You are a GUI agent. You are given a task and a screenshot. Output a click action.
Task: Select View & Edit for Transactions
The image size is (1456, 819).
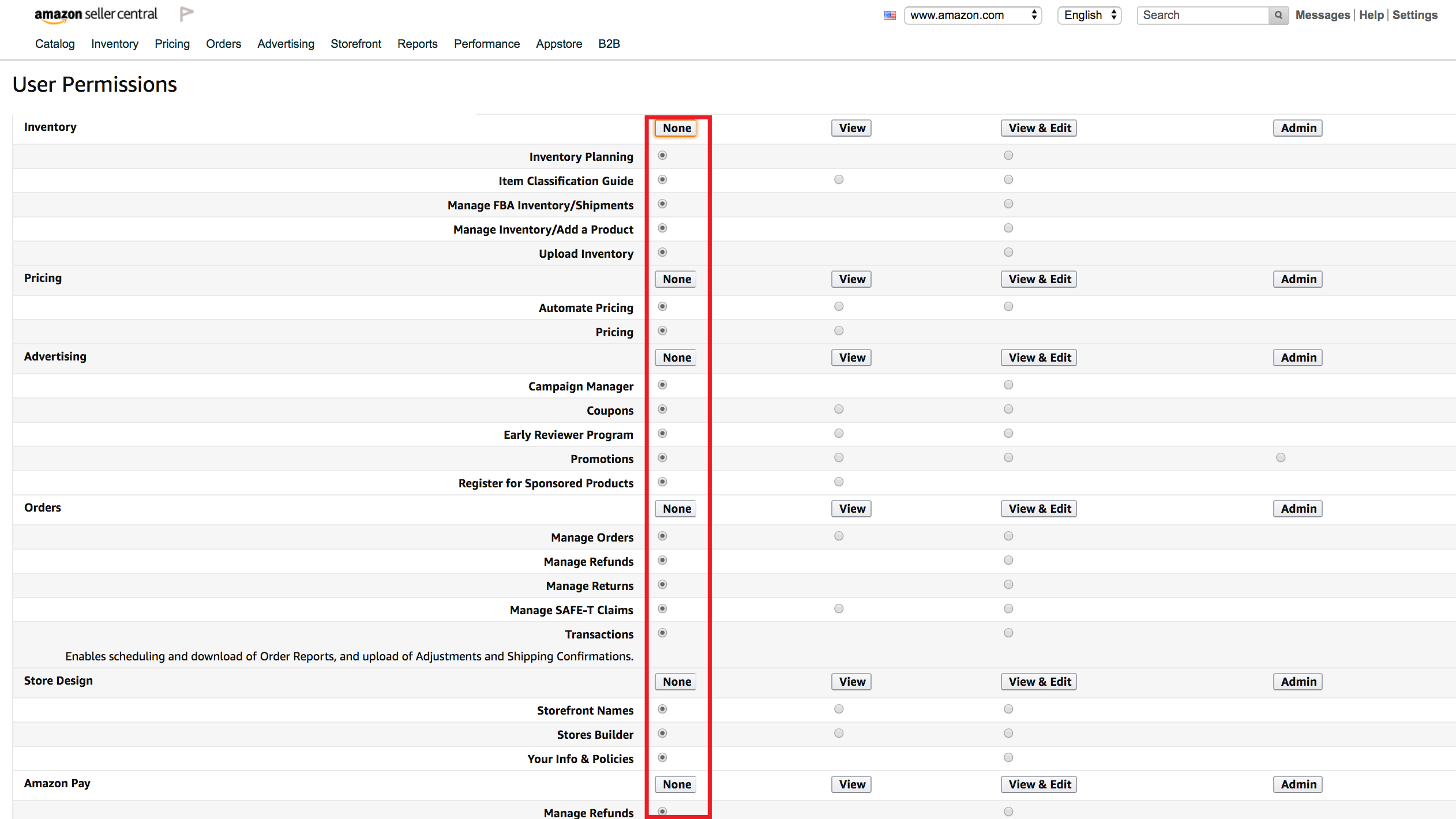pyautogui.click(x=1008, y=633)
